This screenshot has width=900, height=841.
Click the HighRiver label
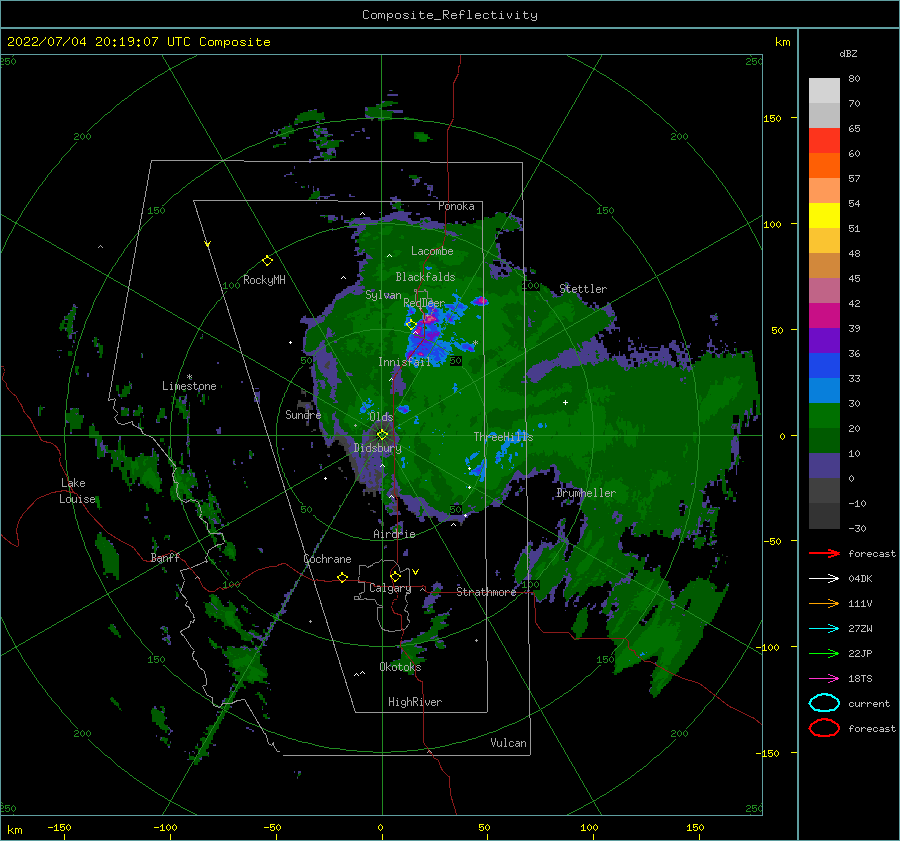pos(415,702)
